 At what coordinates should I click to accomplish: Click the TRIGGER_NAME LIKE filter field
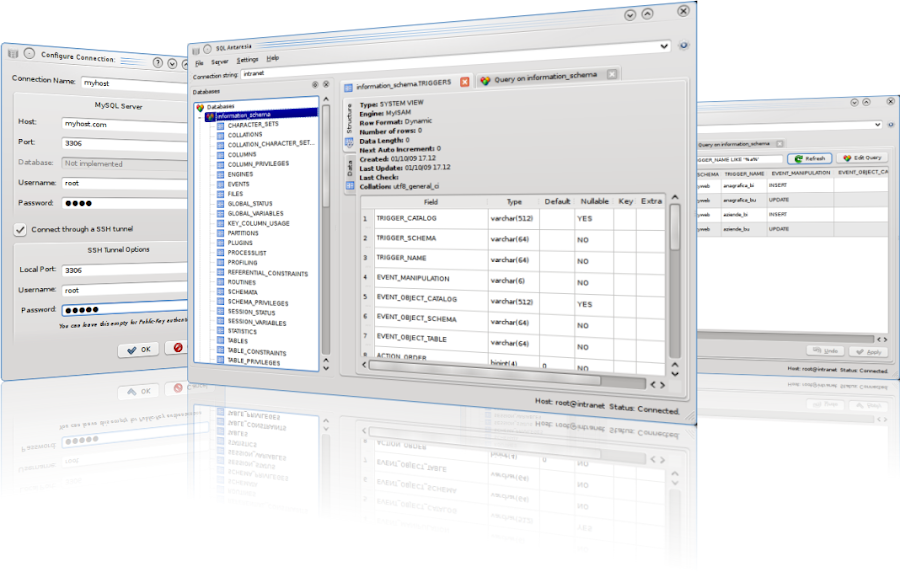[740, 159]
